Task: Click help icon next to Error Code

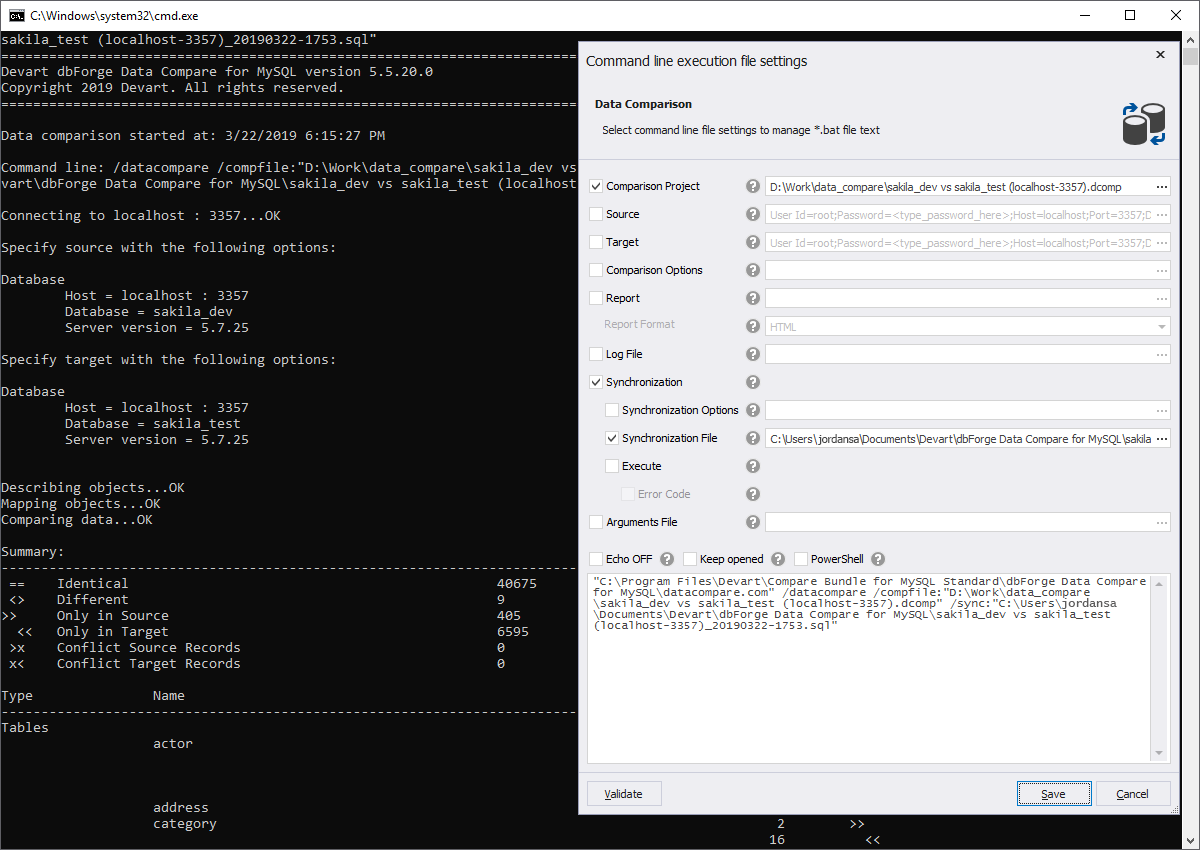Action: point(753,494)
